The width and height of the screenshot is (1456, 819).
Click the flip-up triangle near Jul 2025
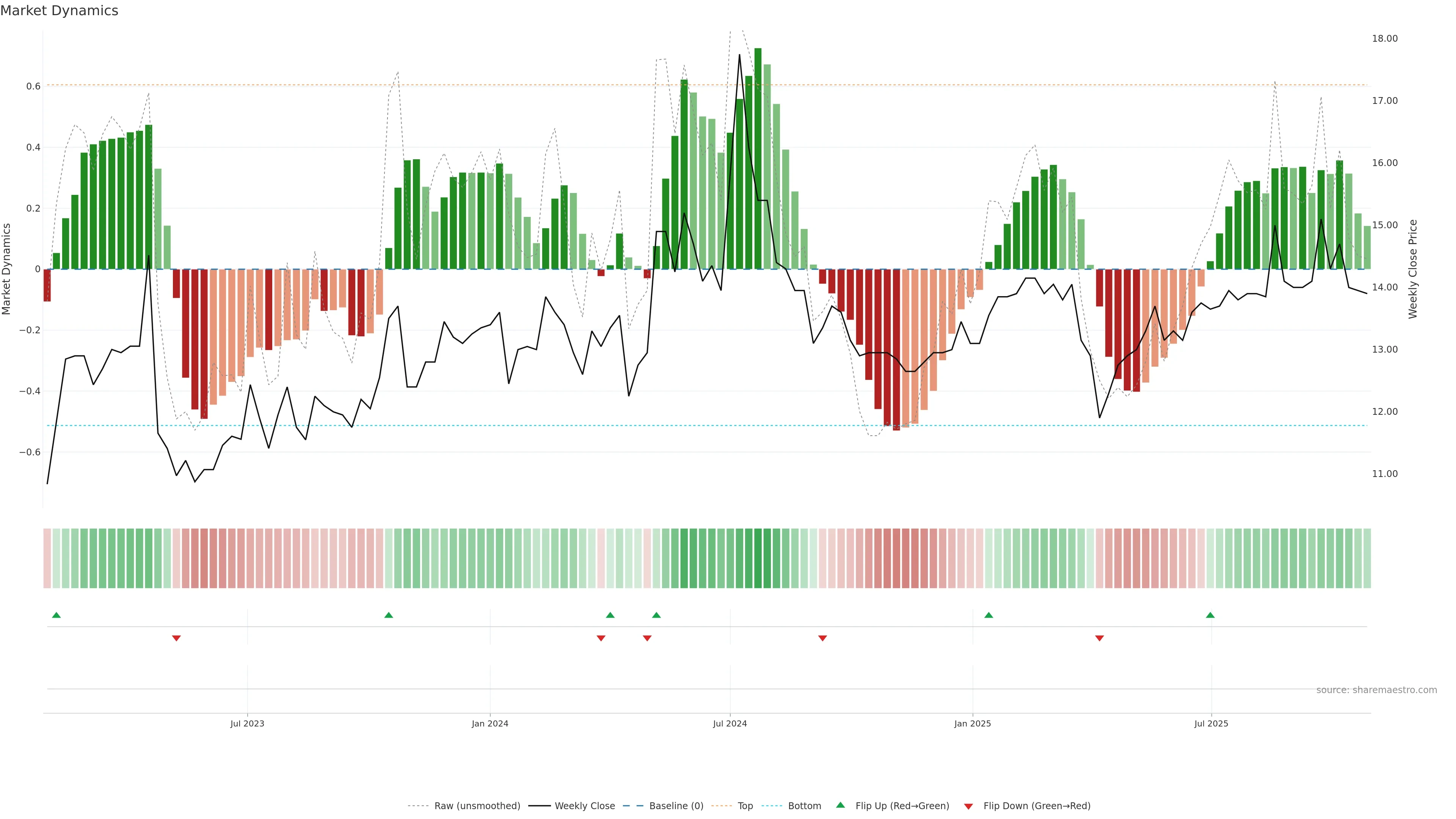[1210, 615]
